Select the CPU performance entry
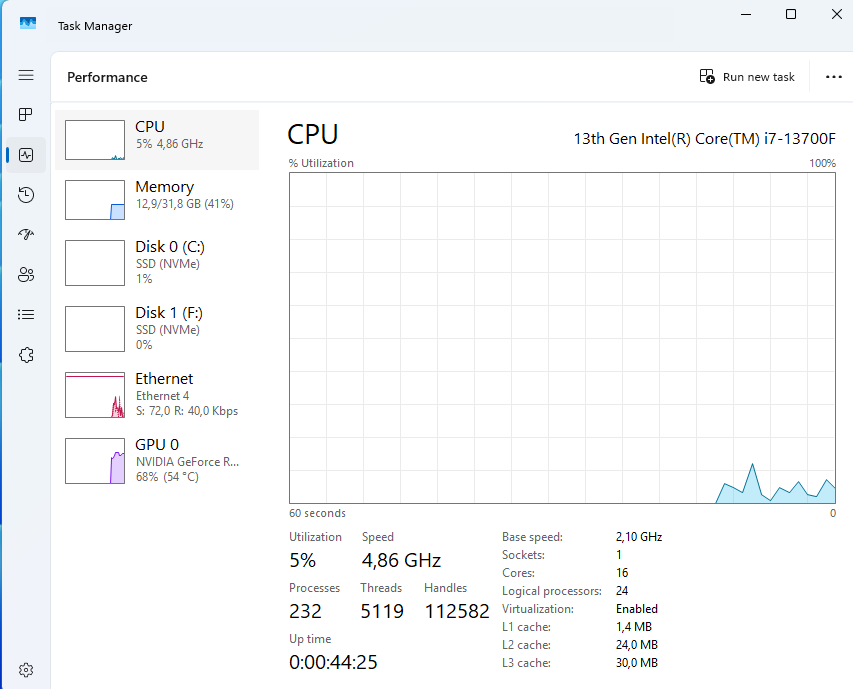853x689 pixels. point(157,140)
